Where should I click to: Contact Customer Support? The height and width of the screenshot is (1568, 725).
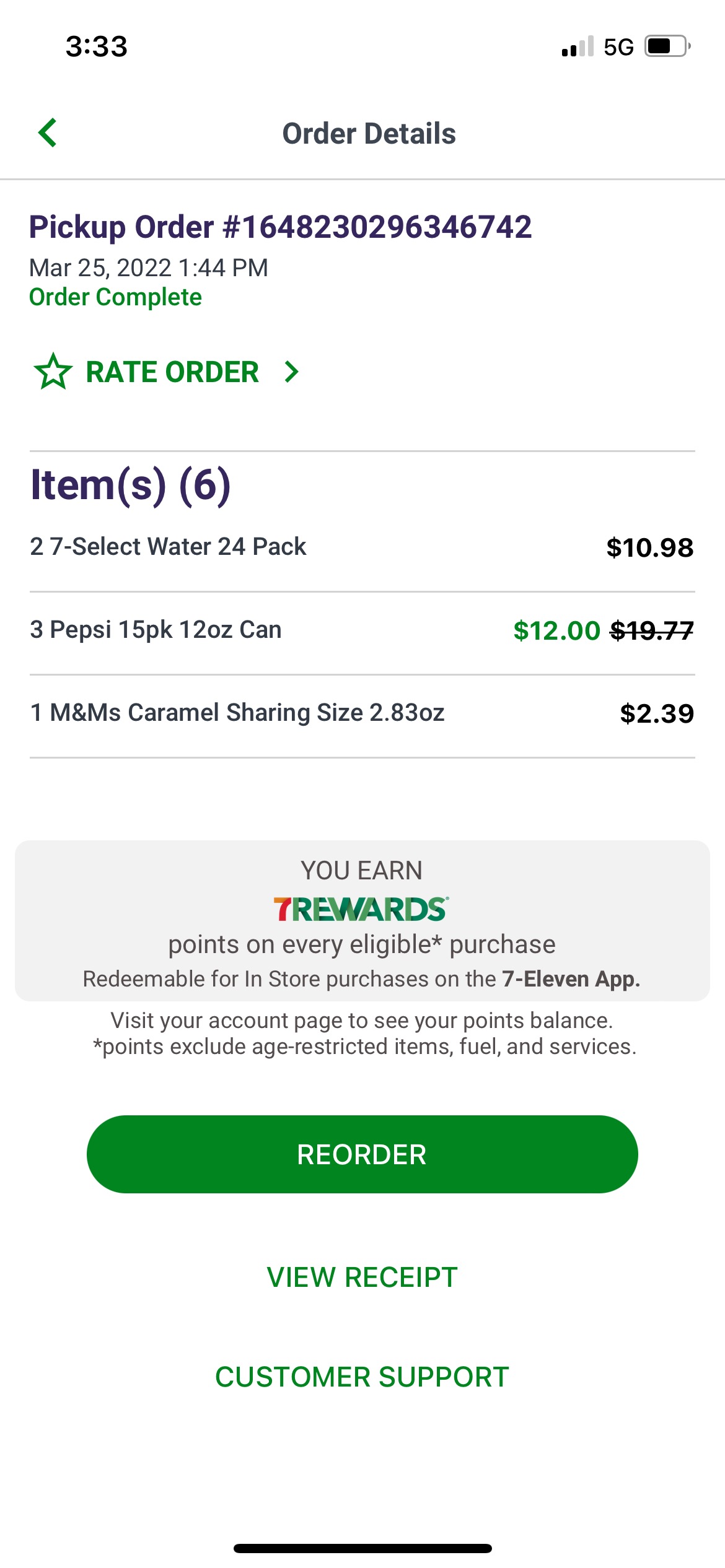click(362, 1377)
